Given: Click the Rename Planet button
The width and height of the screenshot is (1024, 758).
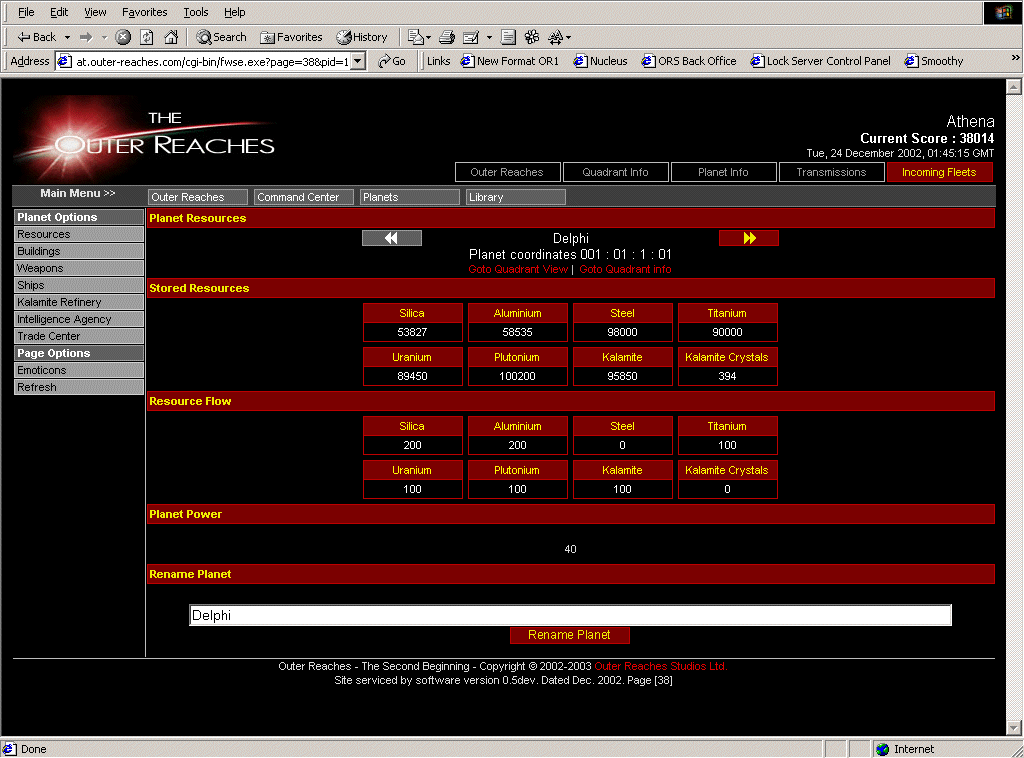Looking at the screenshot, I should pos(569,635).
